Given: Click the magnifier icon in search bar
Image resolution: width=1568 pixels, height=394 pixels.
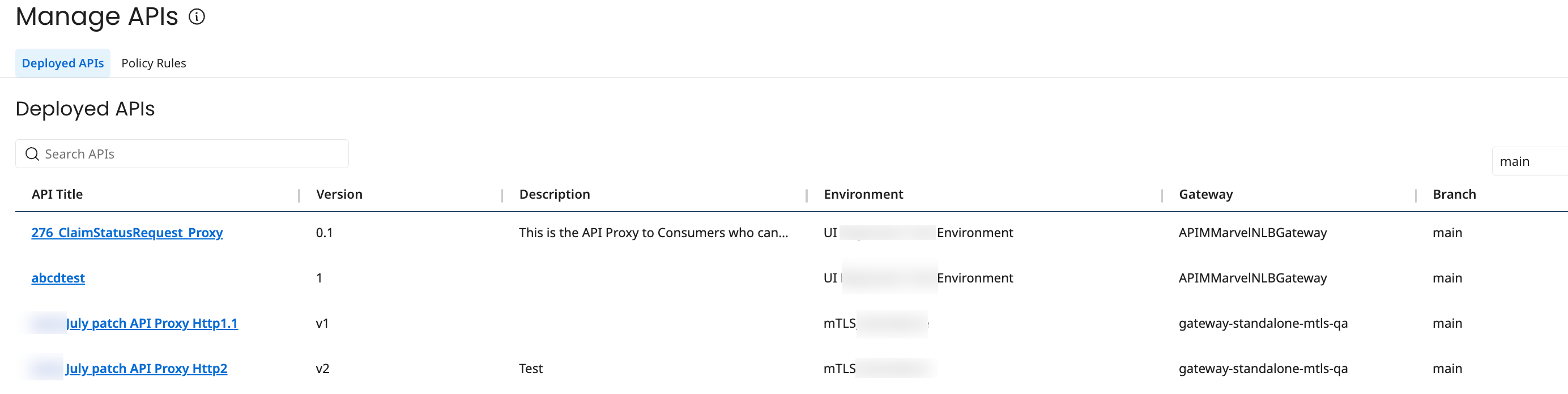Looking at the screenshot, I should (32, 154).
